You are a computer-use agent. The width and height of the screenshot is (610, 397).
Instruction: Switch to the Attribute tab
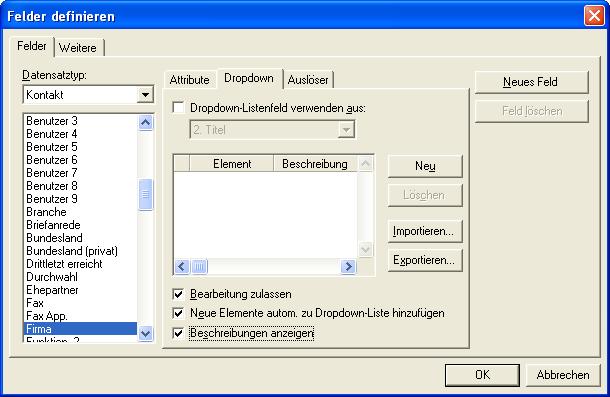pyautogui.click(x=189, y=80)
